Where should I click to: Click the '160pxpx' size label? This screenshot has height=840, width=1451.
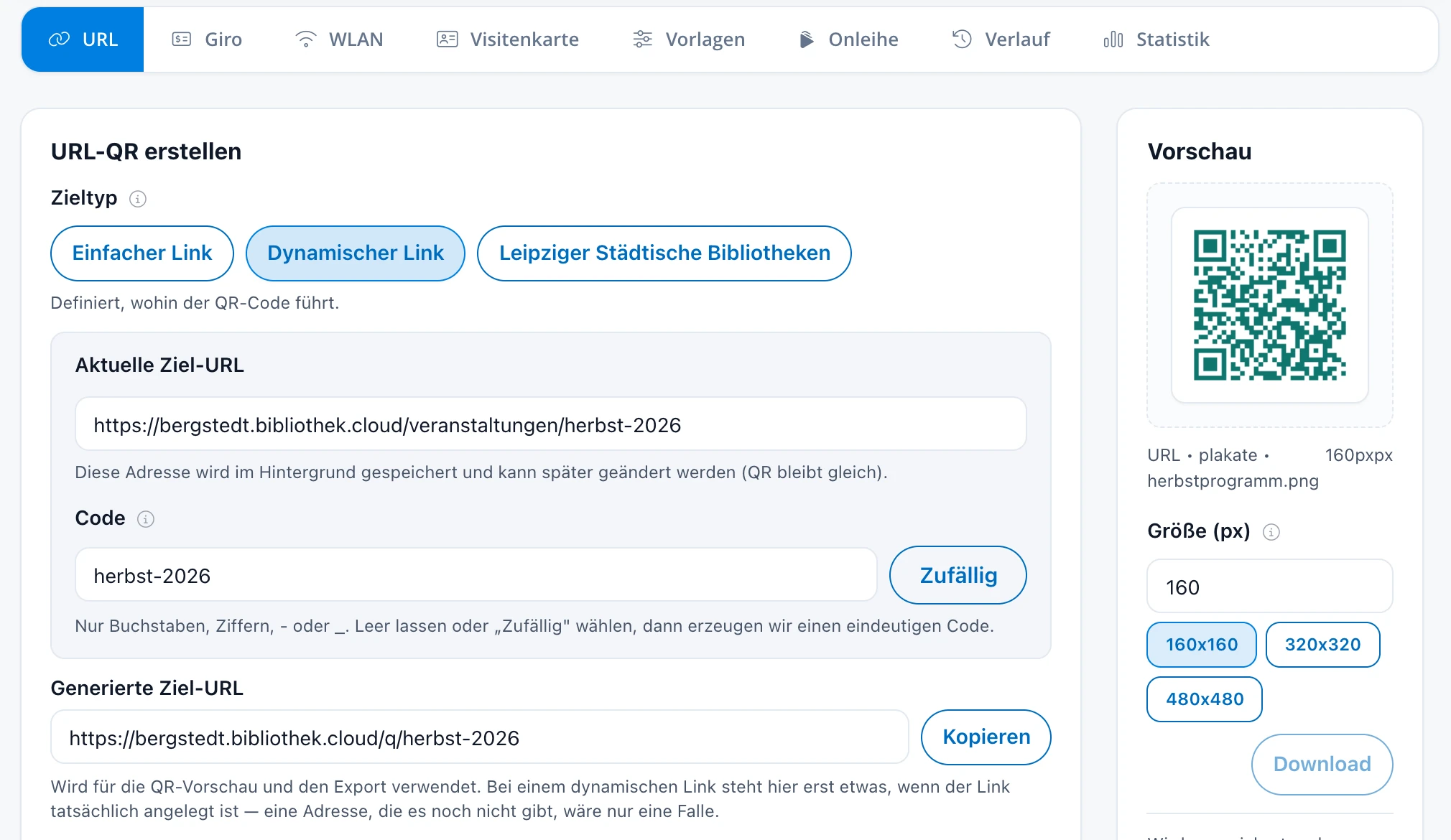click(x=1359, y=455)
